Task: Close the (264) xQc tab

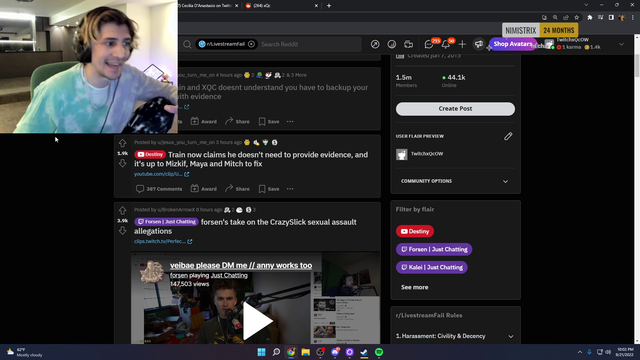Action: pyautogui.click(x=316, y=6)
